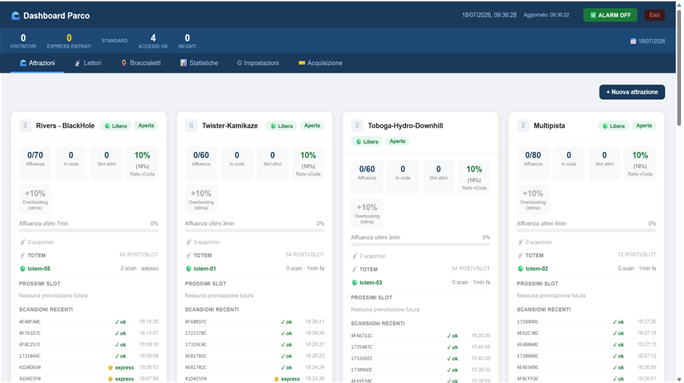Screen dimensions: 684x383
Task: Open the Acquisizione tab
Action: pos(320,63)
